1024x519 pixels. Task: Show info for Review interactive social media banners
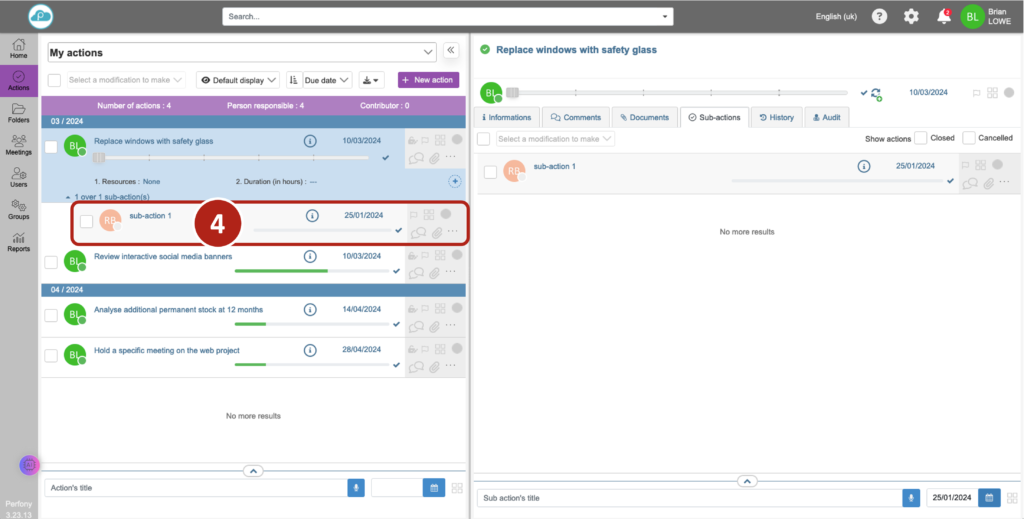coord(311,256)
